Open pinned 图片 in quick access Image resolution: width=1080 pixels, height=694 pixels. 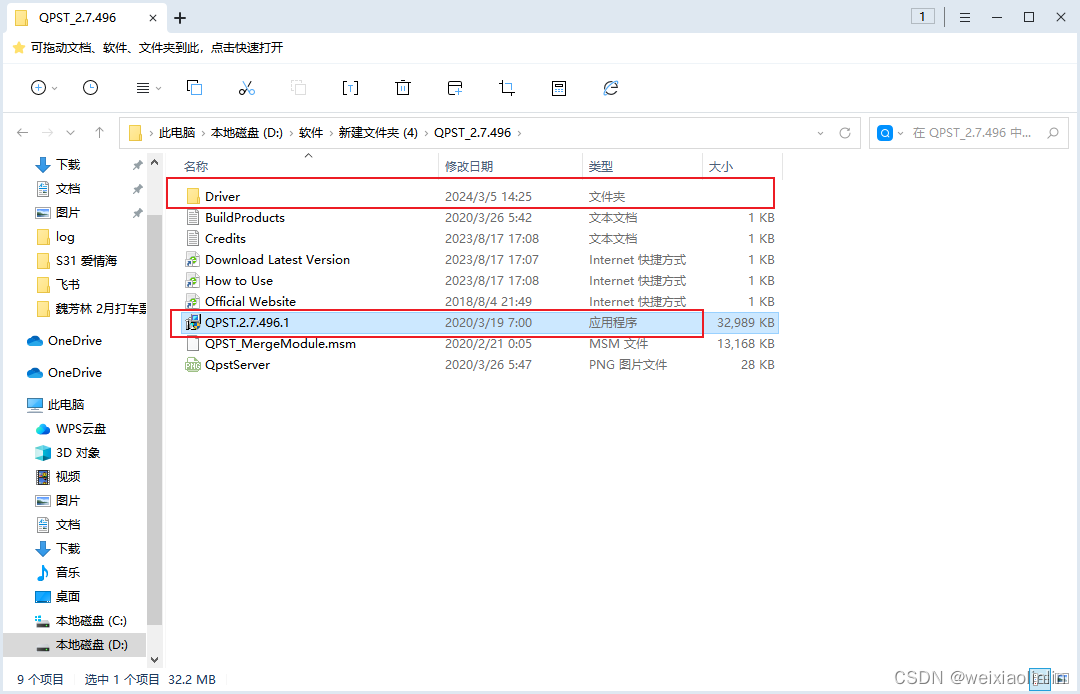click(x=68, y=213)
